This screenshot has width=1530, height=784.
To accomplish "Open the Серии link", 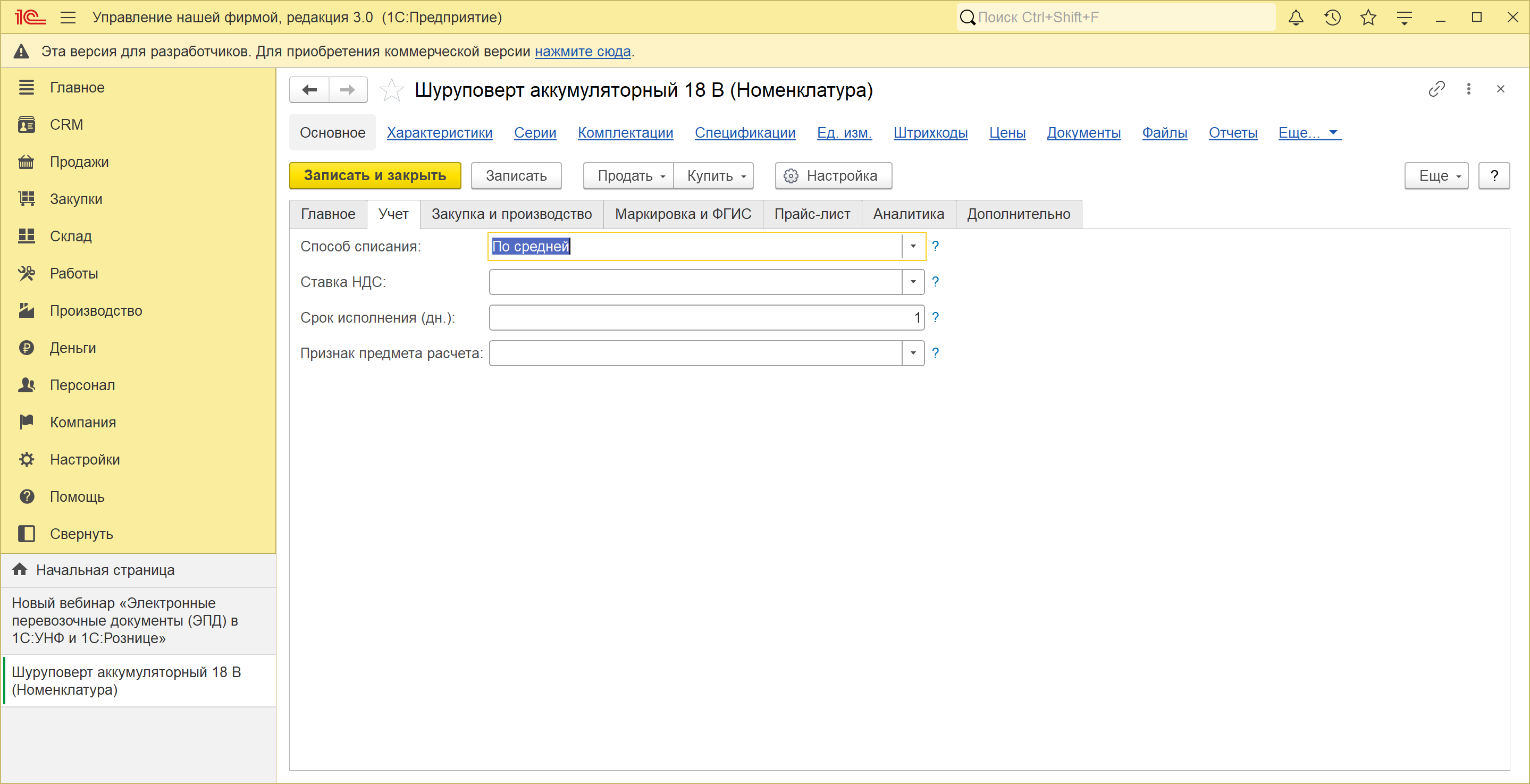I will click(535, 133).
